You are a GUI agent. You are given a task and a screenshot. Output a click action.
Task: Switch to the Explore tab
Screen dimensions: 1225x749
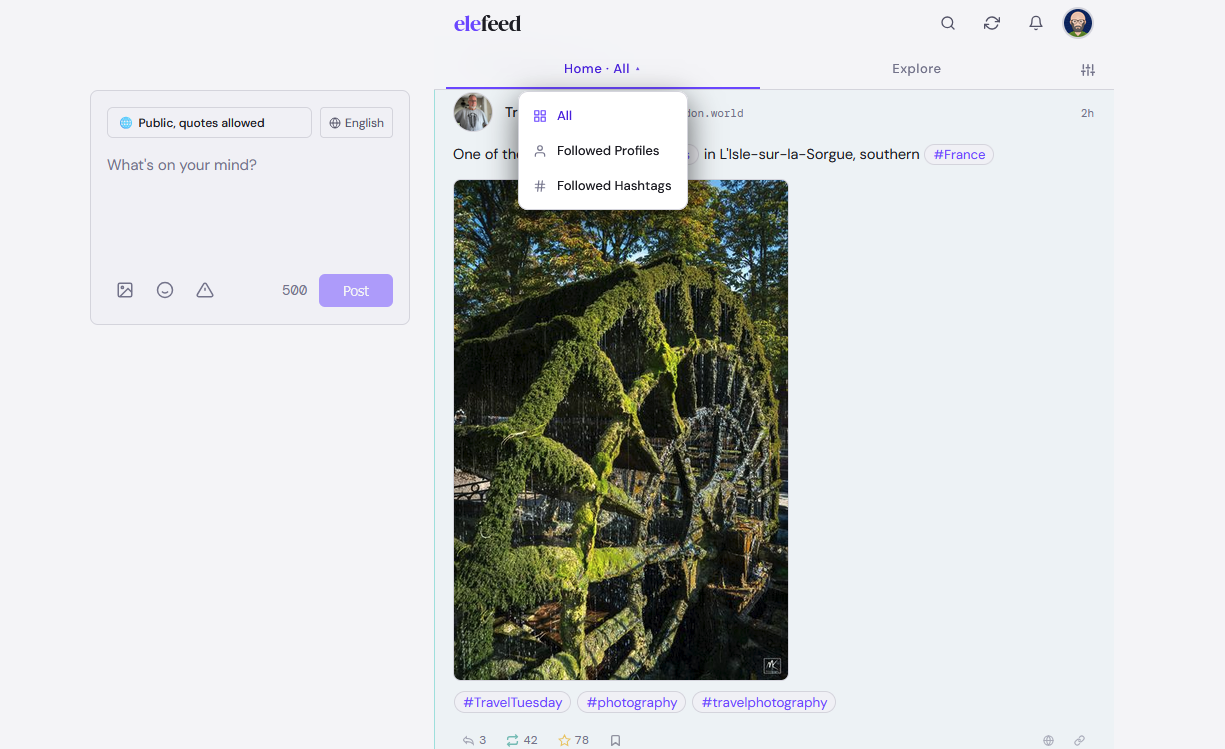pyautogui.click(x=915, y=68)
